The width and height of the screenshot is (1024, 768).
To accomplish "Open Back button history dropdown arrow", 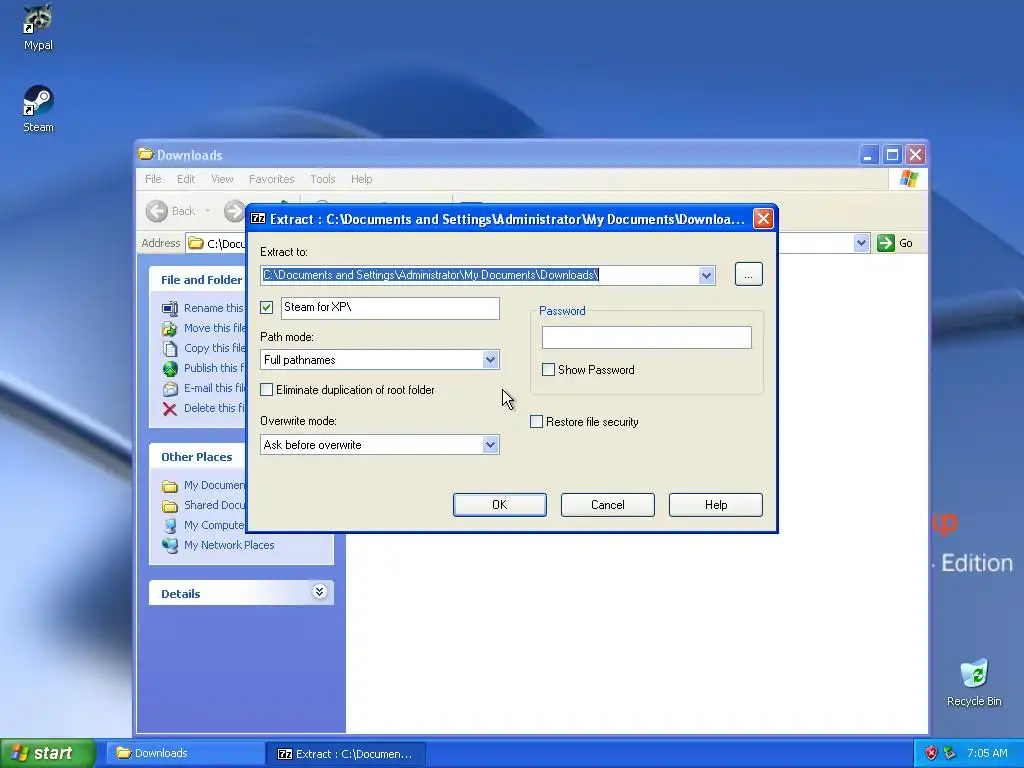I will [207, 211].
